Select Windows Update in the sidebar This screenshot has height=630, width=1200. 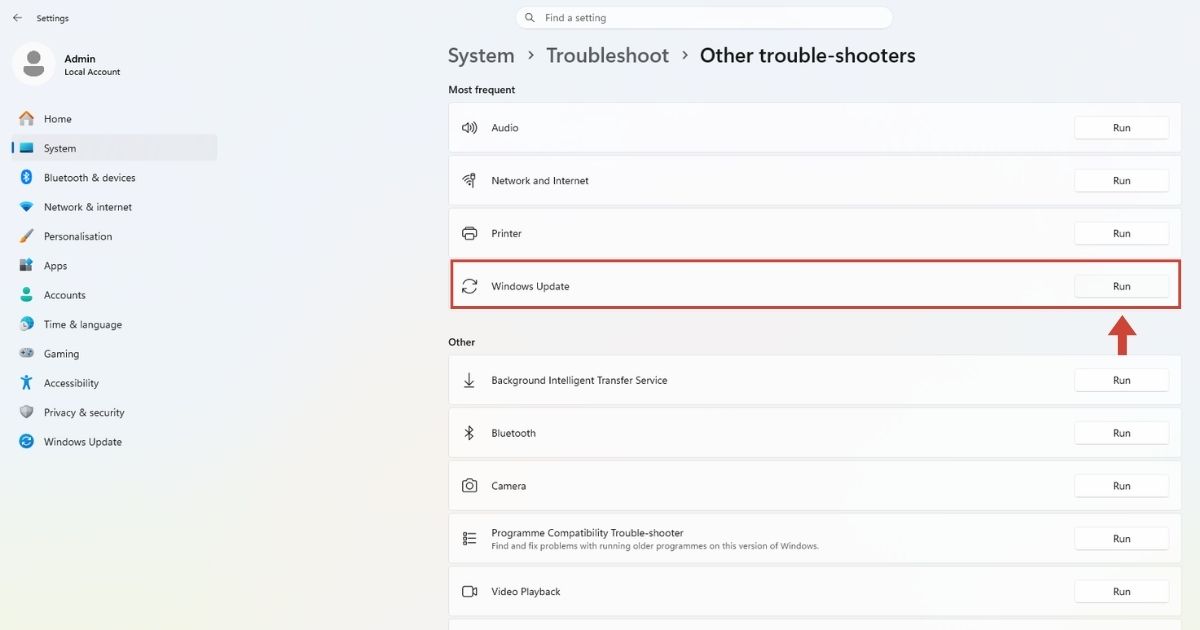(x=114, y=442)
